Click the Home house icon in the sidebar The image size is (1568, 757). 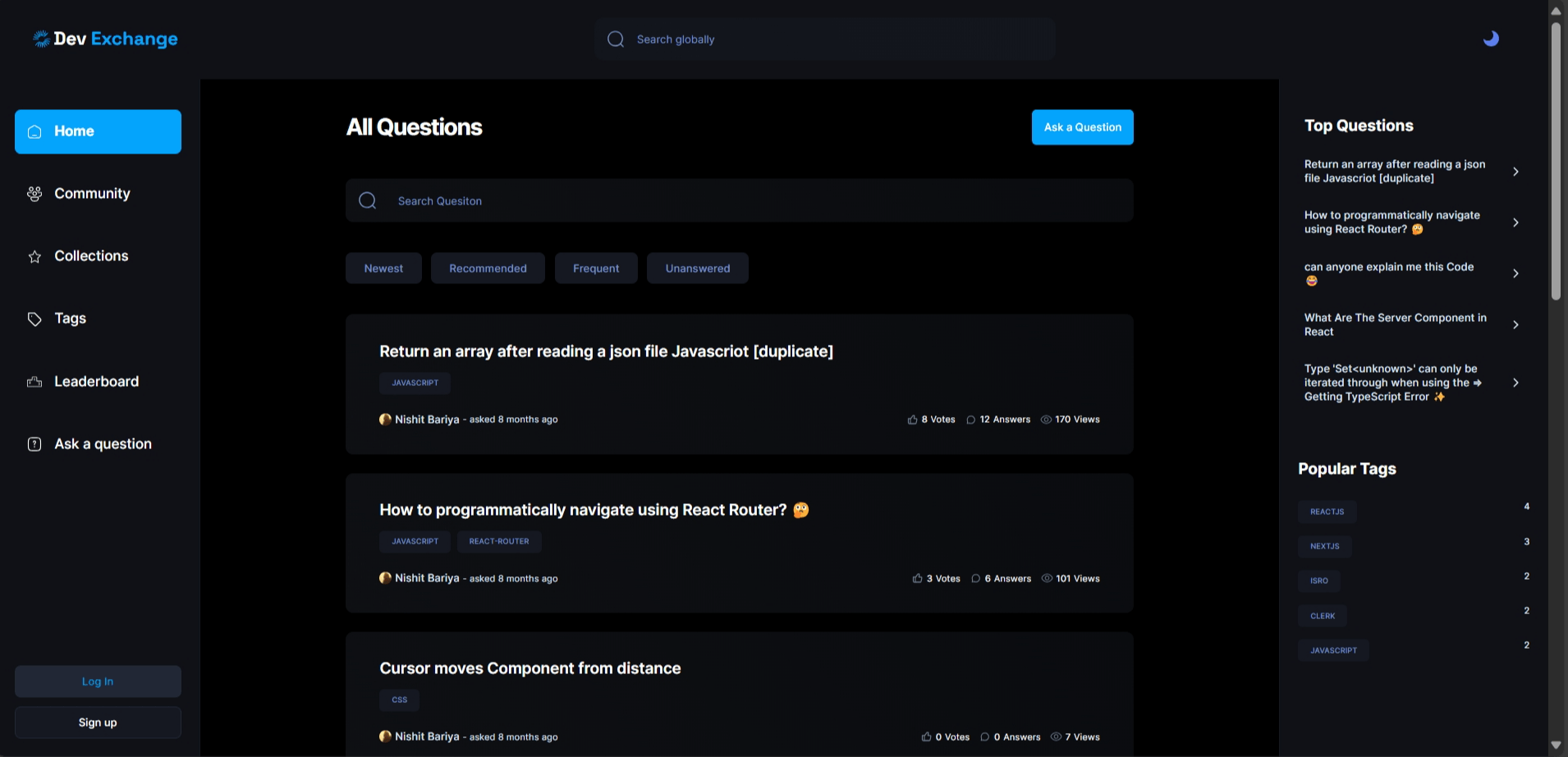point(34,131)
